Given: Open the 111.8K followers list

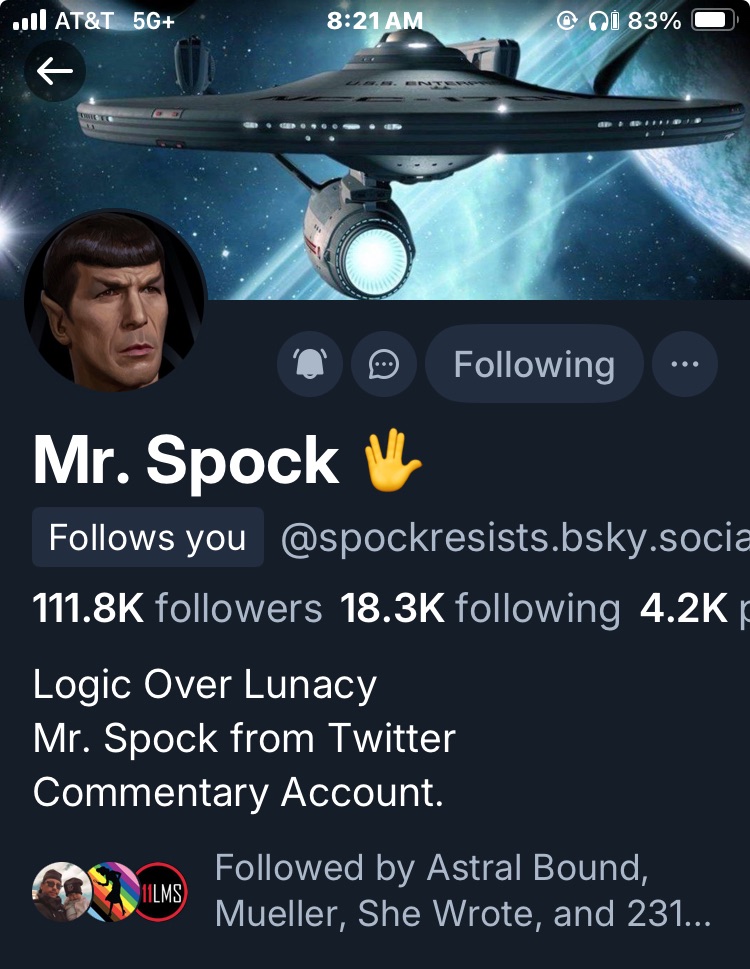Looking at the screenshot, I should pyautogui.click(x=177, y=608).
